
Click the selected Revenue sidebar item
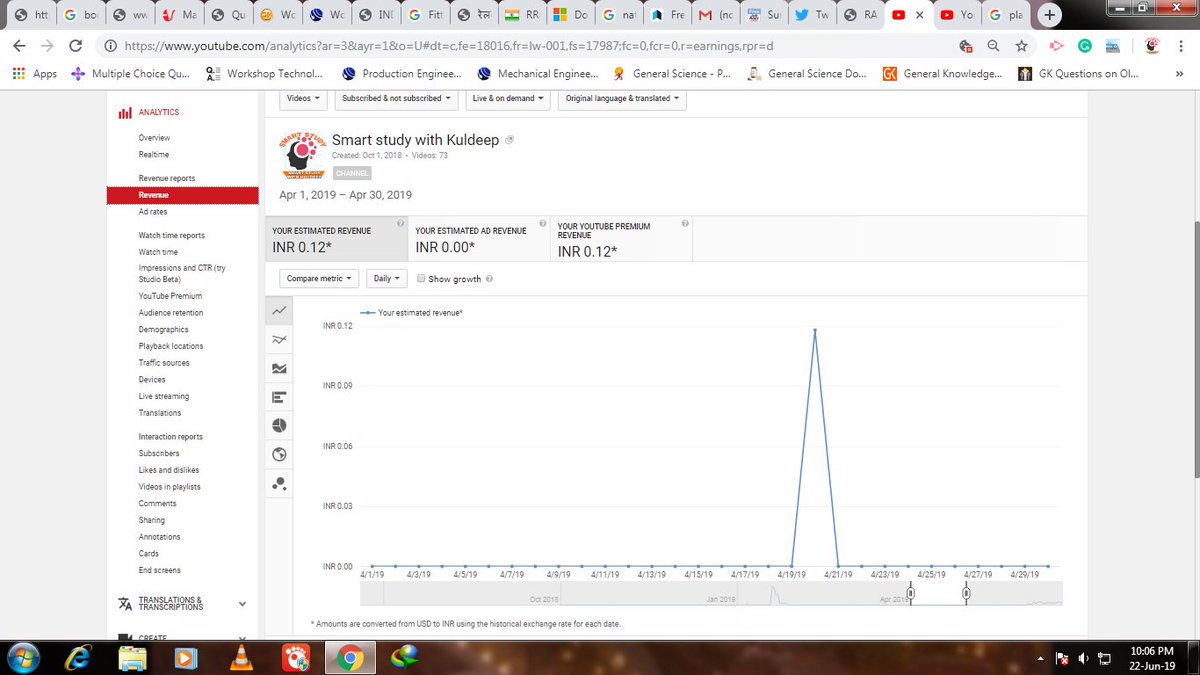pyautogui.click(x=182, y=196)
